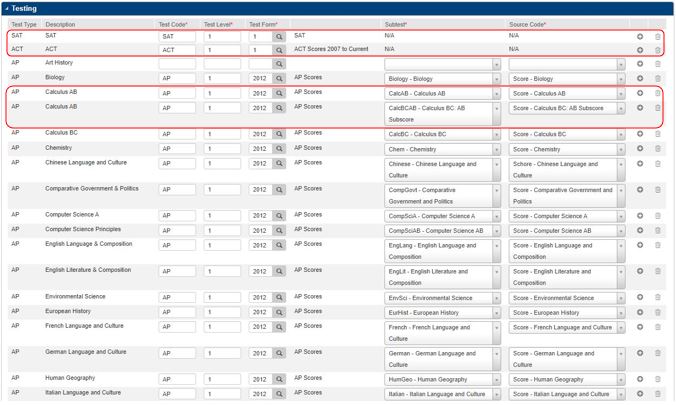Click the add icon for Environmental Science
Image resolution: width=676 pixels, height=405 pixels.
pos(640,297)
